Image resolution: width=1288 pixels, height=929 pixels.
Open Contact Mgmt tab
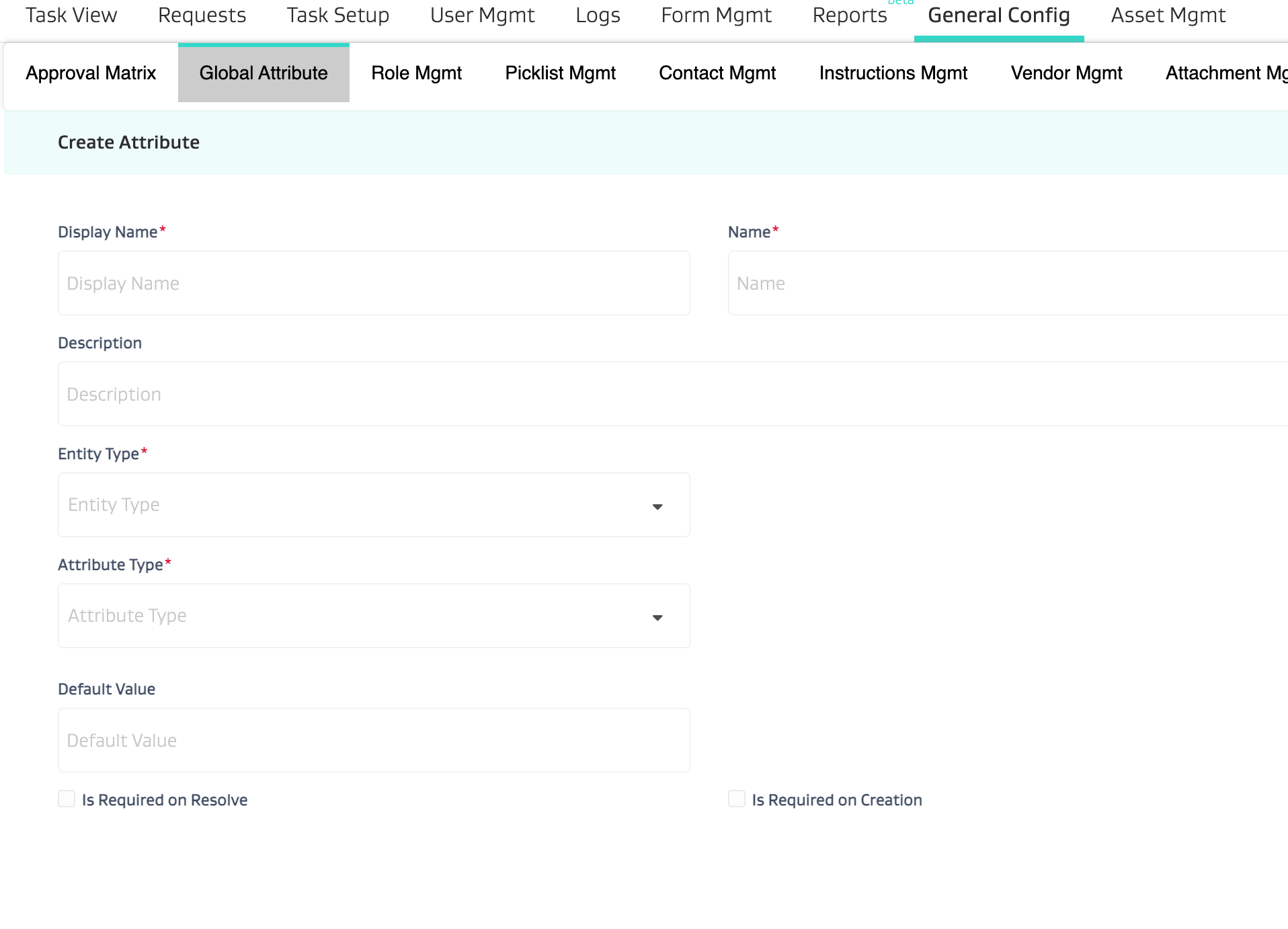coord(717,73)
